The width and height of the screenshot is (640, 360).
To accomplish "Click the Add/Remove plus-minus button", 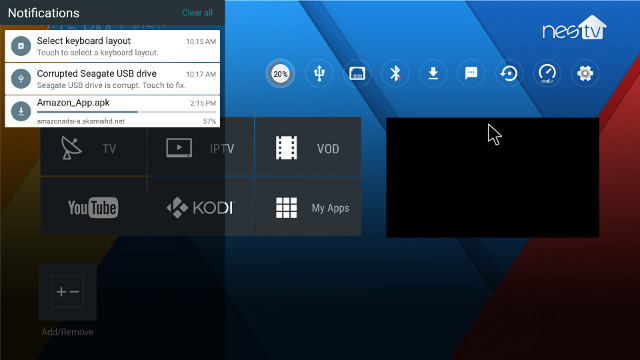I will 67,291.
